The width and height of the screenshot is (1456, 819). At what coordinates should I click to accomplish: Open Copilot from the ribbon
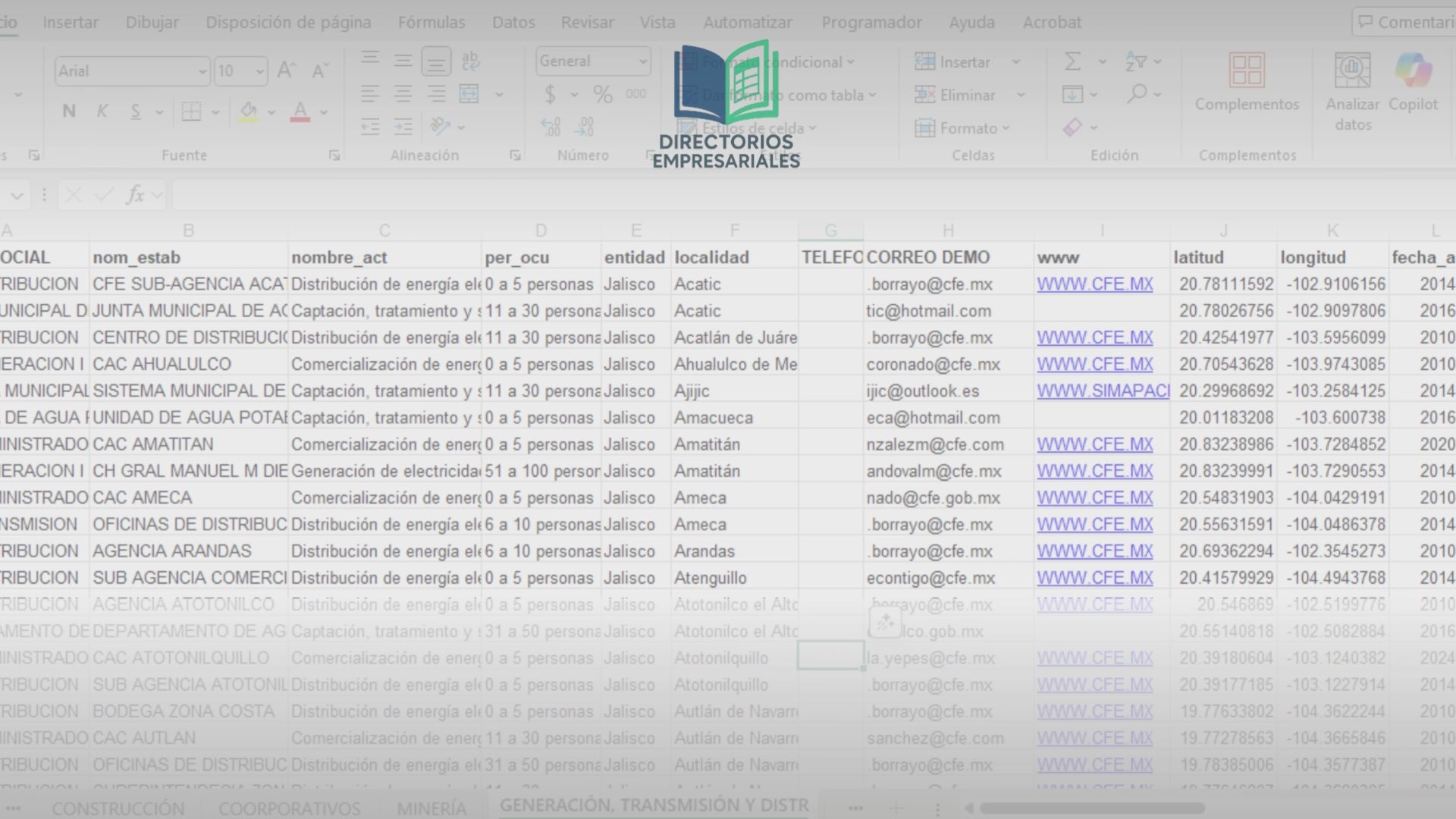[x=1413, y=71]
